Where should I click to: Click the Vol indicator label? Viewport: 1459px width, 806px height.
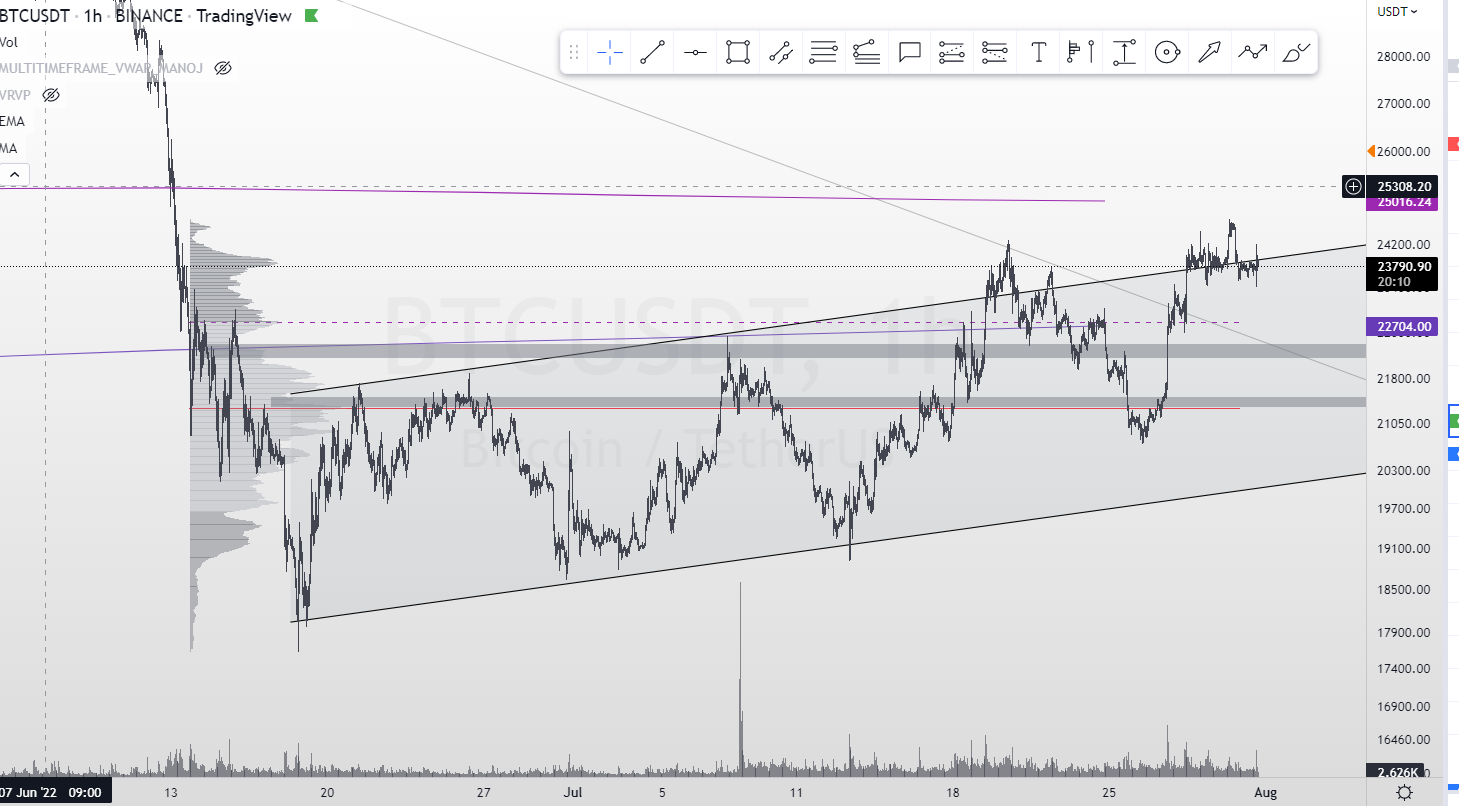click(9, 41)
